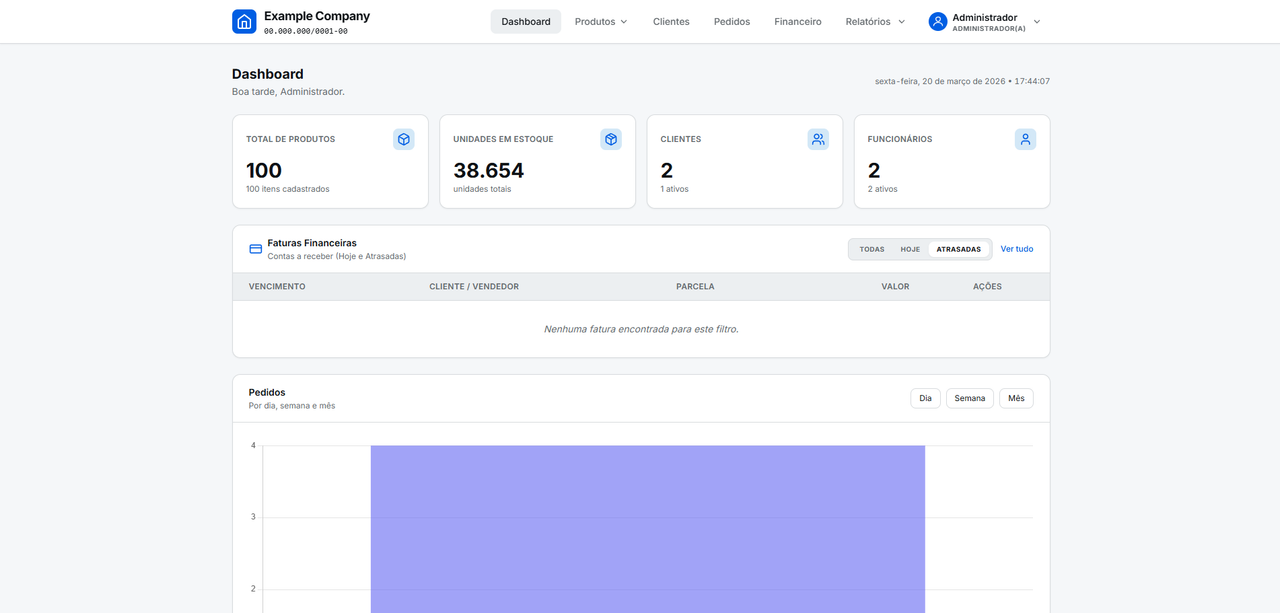
Task: Open the Administrador account menu chevron
Action: tap(1037, 22)
